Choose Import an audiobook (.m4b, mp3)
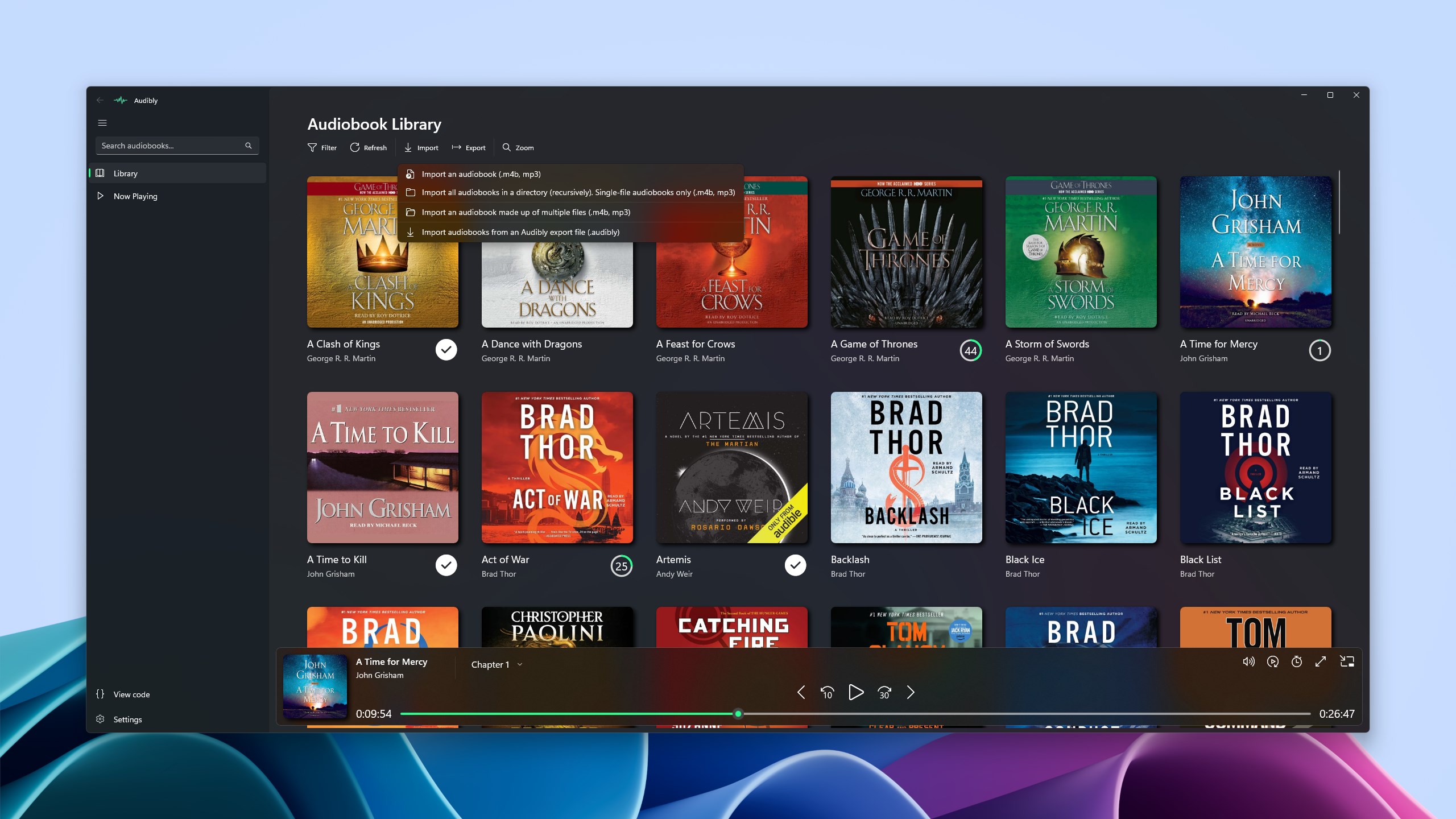The width and height of the screenshot is (1456, 819). pos(482,174)
